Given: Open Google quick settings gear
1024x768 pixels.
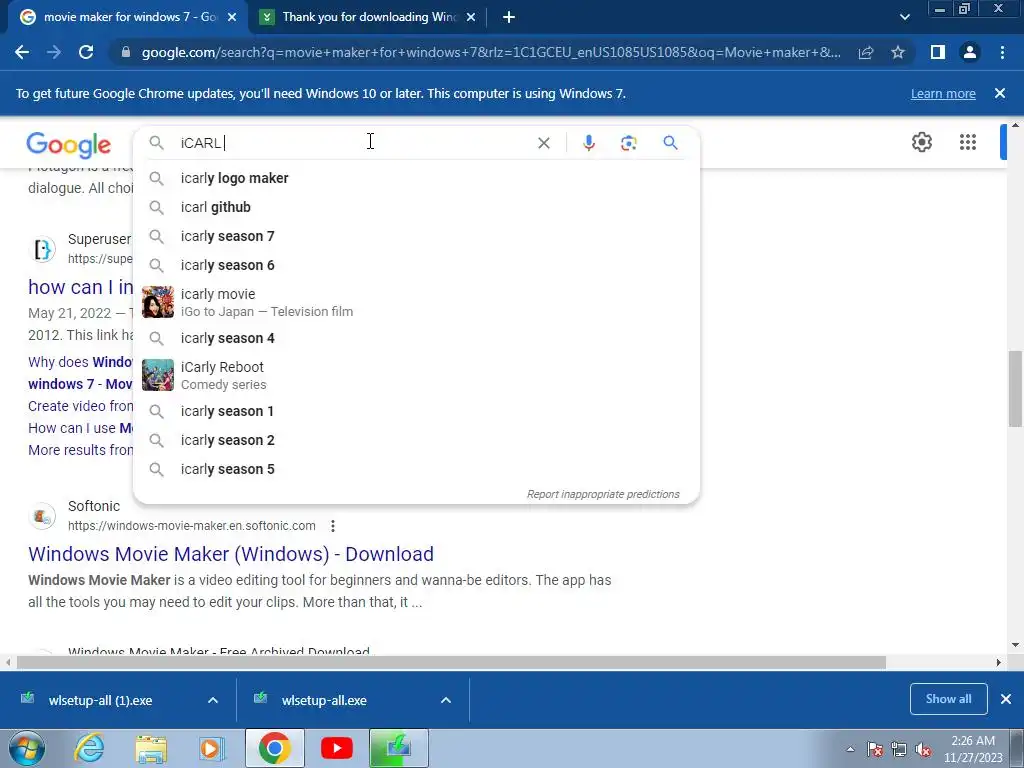Looking at the screenshot, I should point(921,142).
